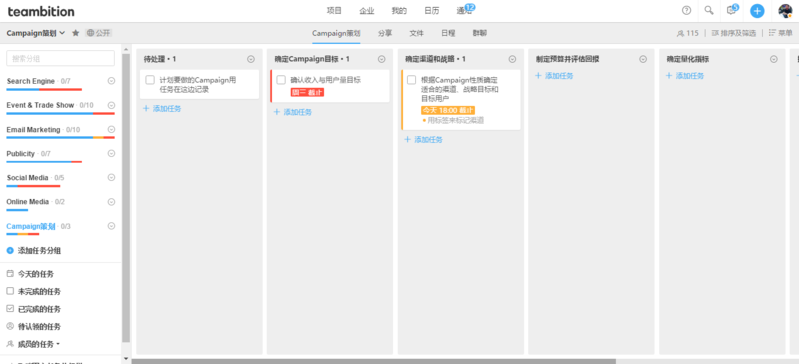
Task: Open 确定Campaign目标 column options menu
Action: 382,59
